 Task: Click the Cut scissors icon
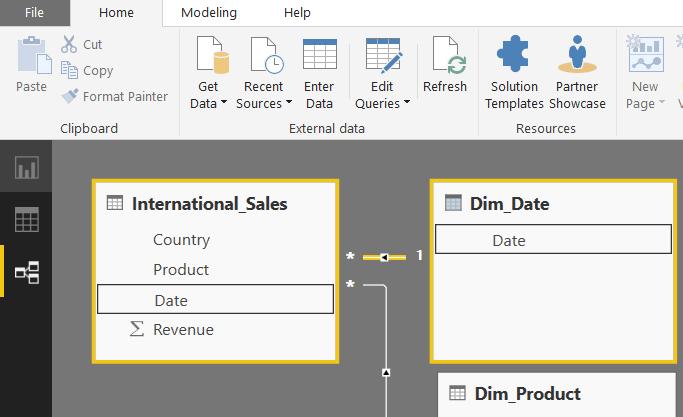[x=70, y=45]
